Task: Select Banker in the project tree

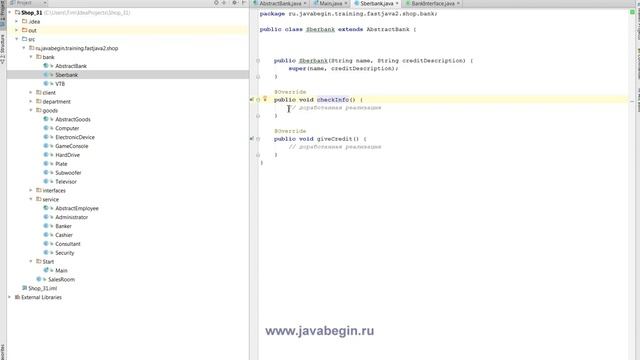Action: (x=63, y=226)
